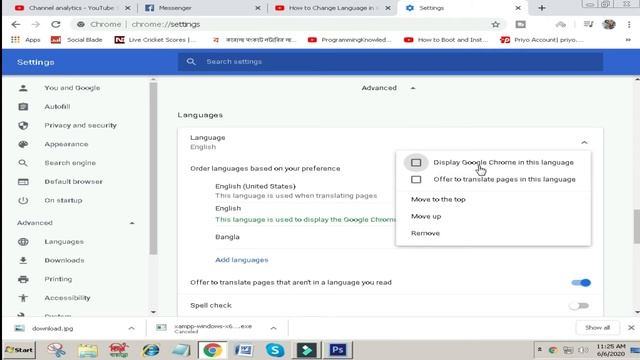The image size is (640, 360).
Task: Open ProgrammingKnowledge bookmark
Action: click(x=349, y=40)
